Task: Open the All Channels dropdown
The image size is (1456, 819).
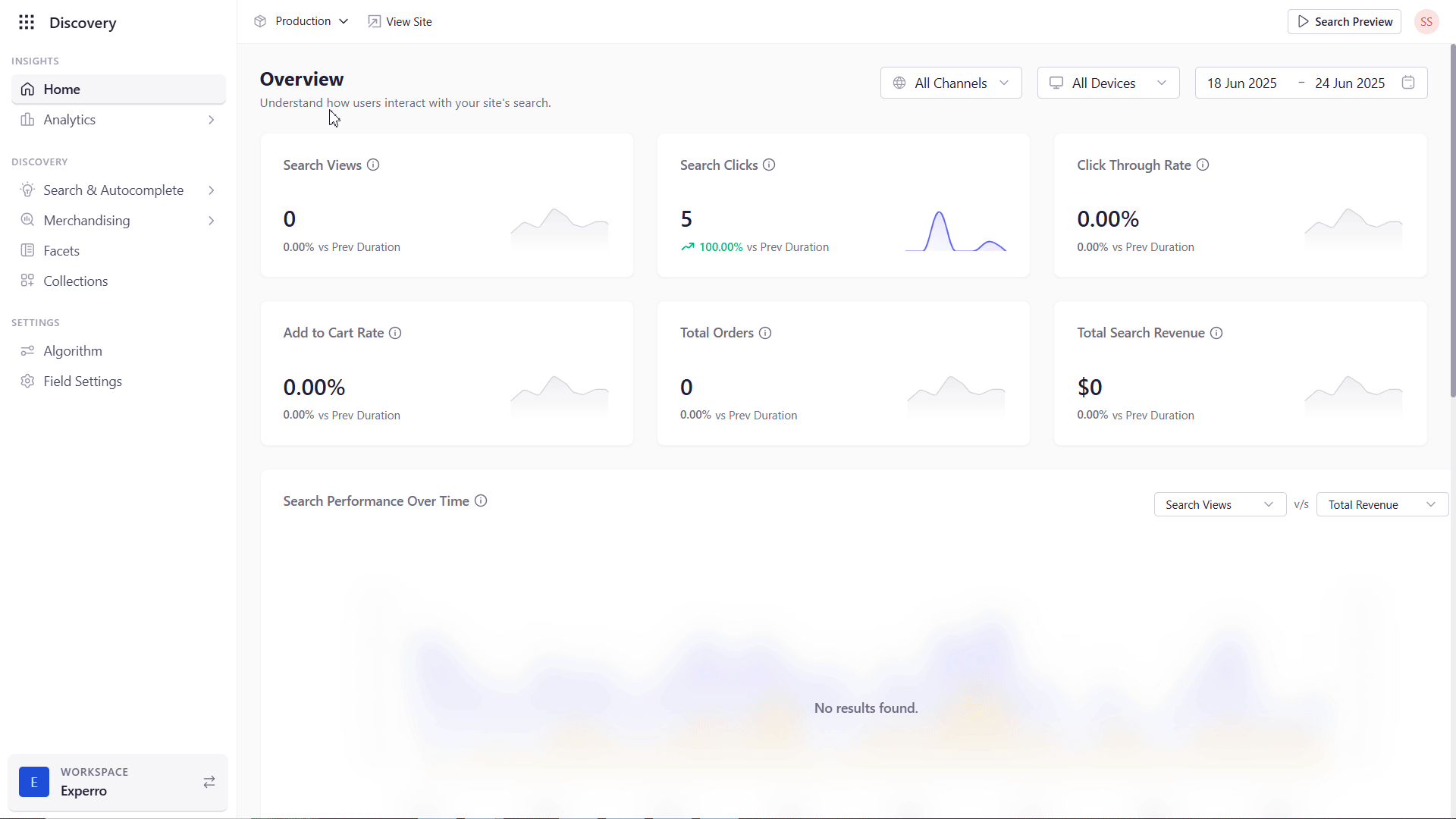Action: click(951, 83)
